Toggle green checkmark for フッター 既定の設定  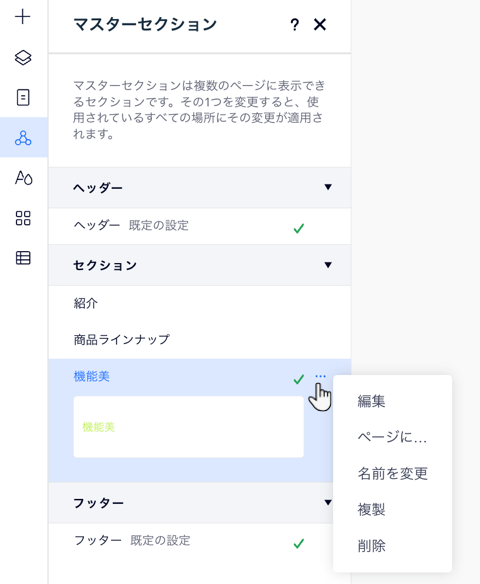299,543
